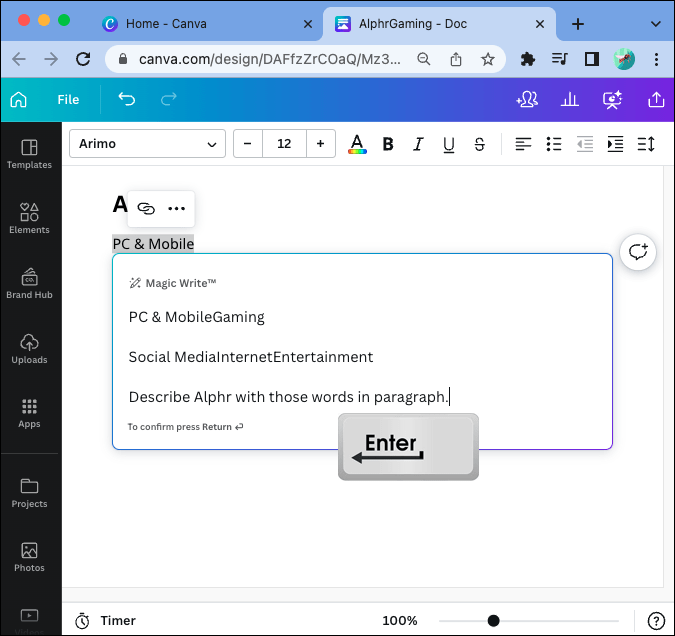Open the File menu
This screenshot has height=636, width=675.
pyautogui.click(x=68, y=99)
